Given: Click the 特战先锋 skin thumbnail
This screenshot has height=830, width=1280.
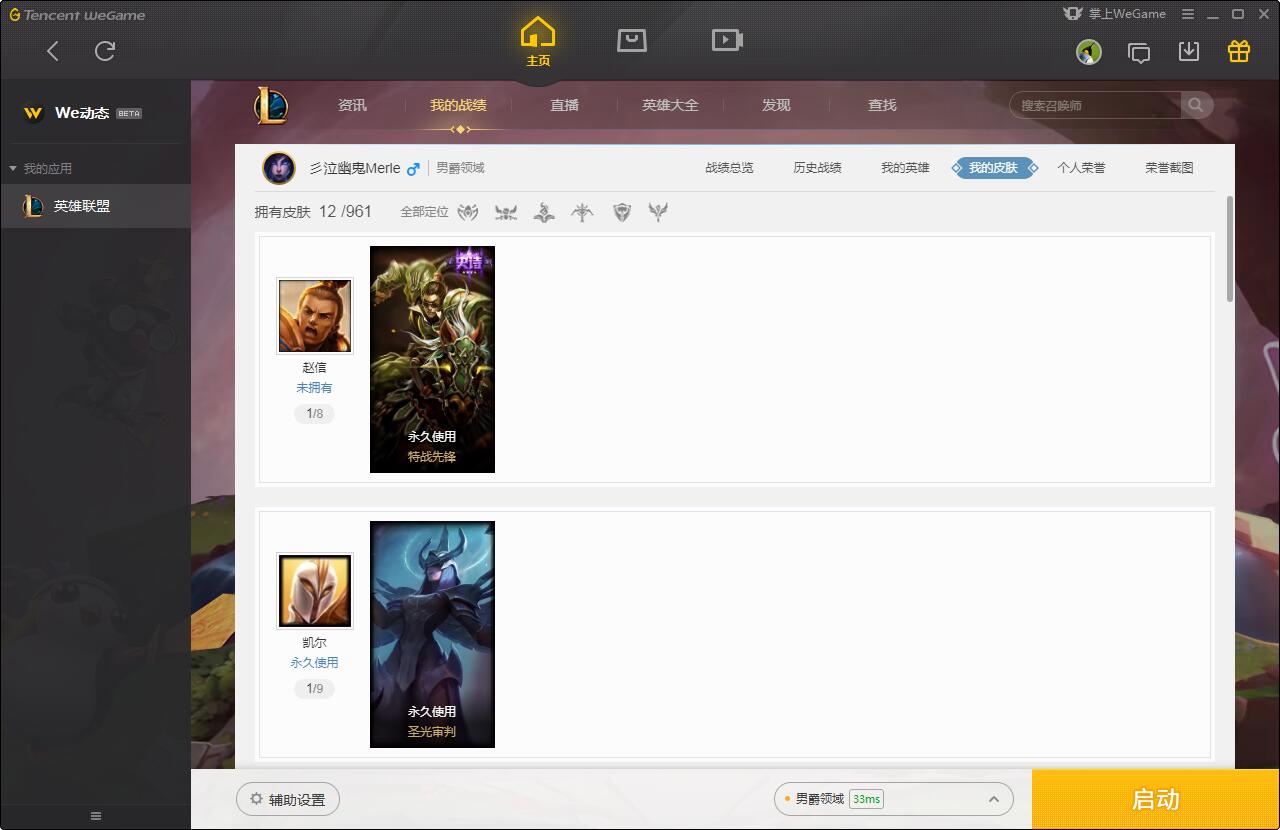Looking at the screenshot, I should (x=432, y=359).
